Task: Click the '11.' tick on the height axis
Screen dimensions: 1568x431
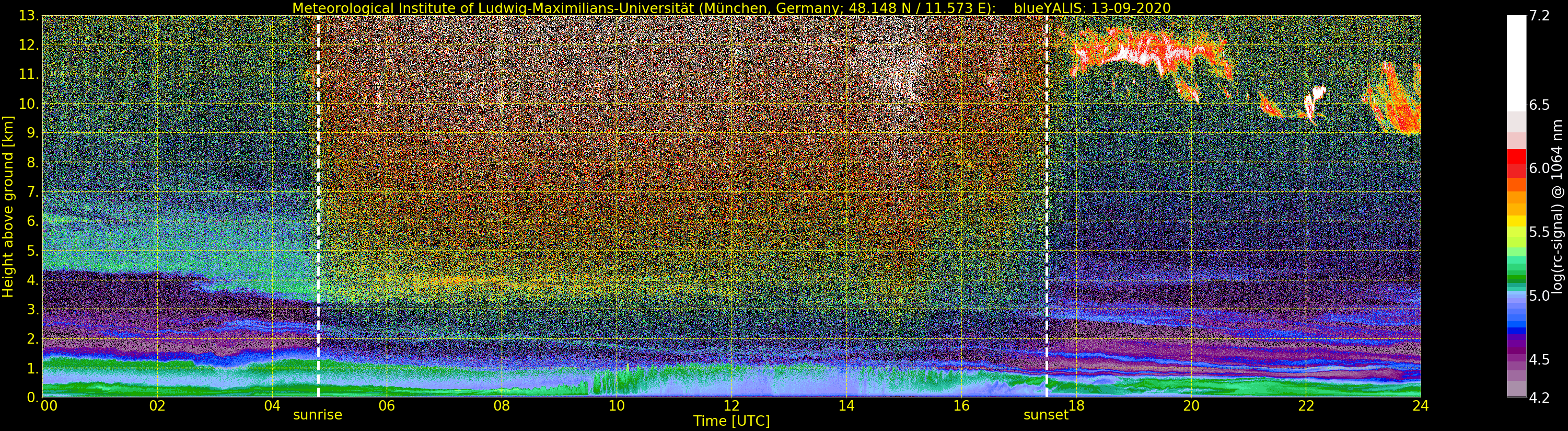Action: (29, 74)
